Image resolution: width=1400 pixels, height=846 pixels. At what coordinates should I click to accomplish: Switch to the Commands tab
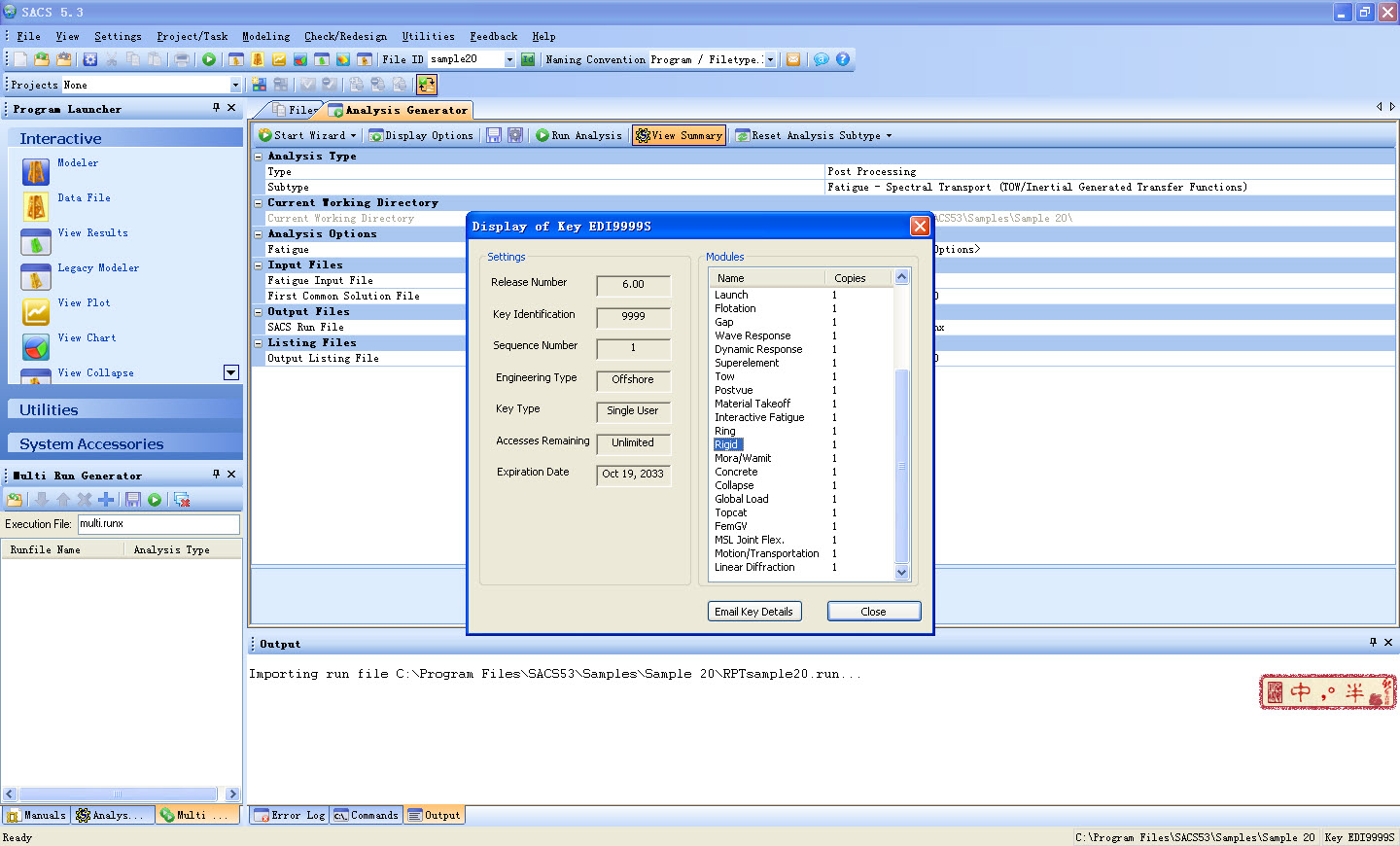[x=366, y=815]
